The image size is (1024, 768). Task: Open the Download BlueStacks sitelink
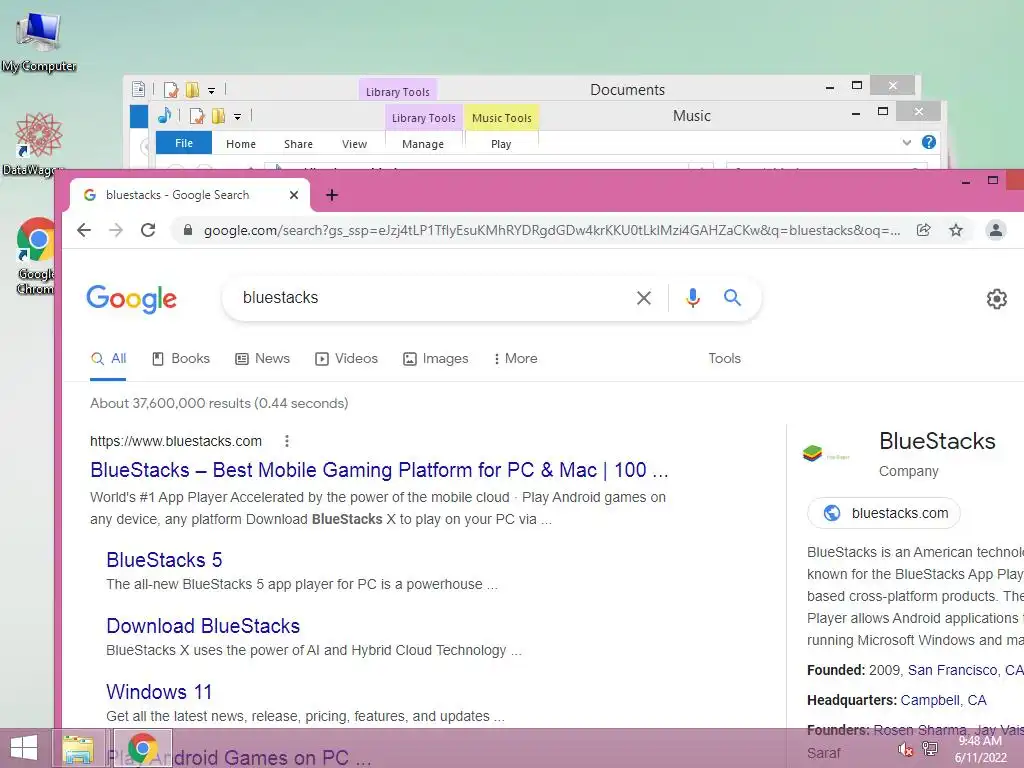(x=203, y=626)
